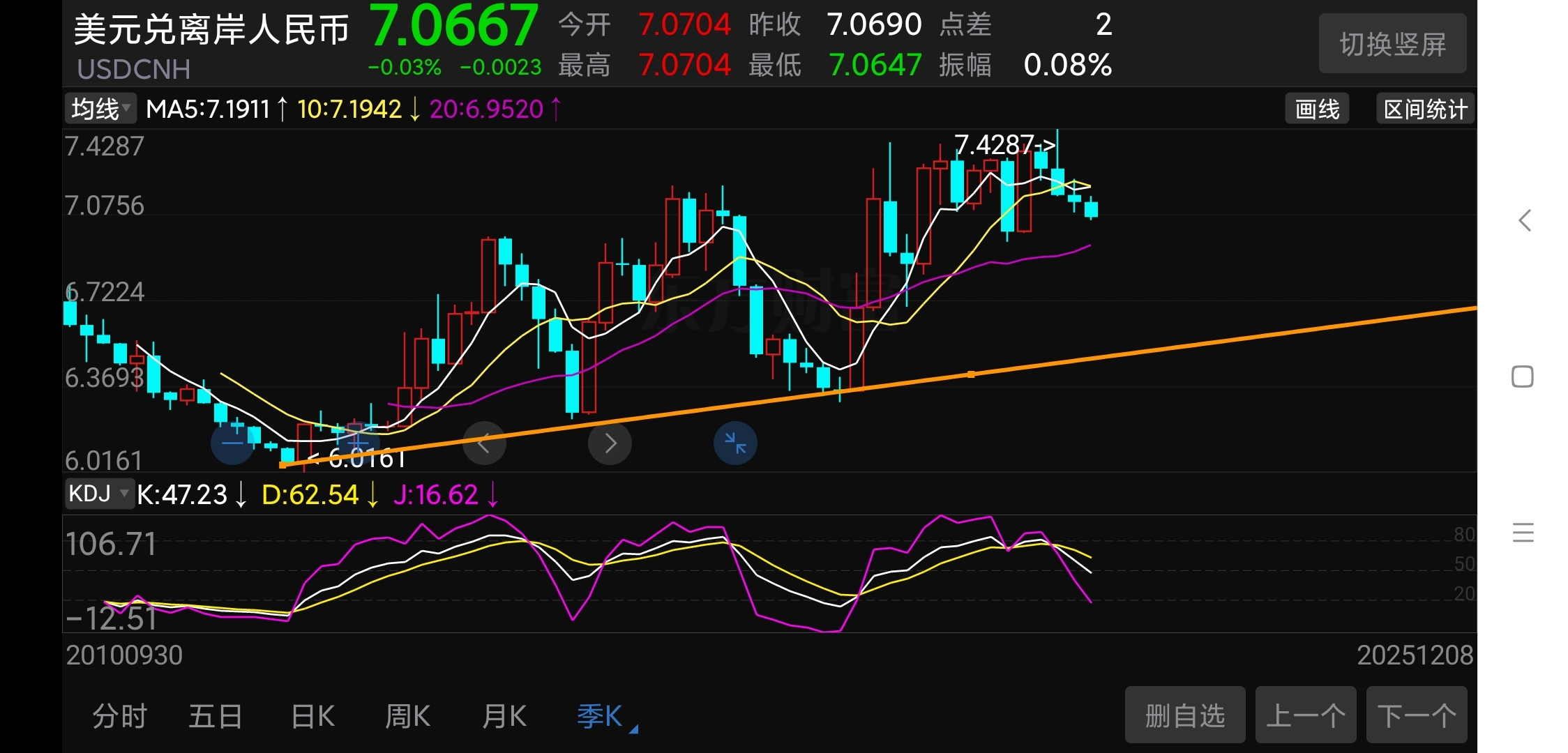The image size is (1568, 753).
Task: Toggle the 画线 draw line mode
Action: tap(1317, 109)
